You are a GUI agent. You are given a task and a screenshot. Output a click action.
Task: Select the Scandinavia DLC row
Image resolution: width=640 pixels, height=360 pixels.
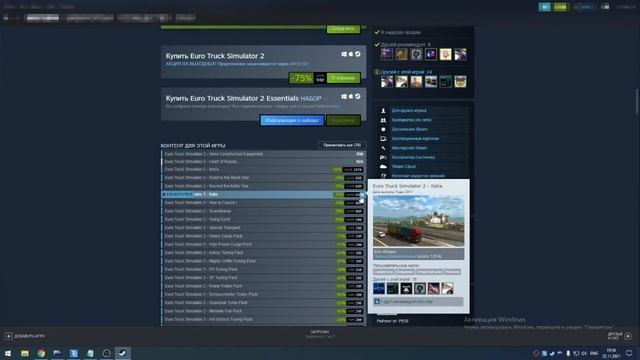pos(264,211)
